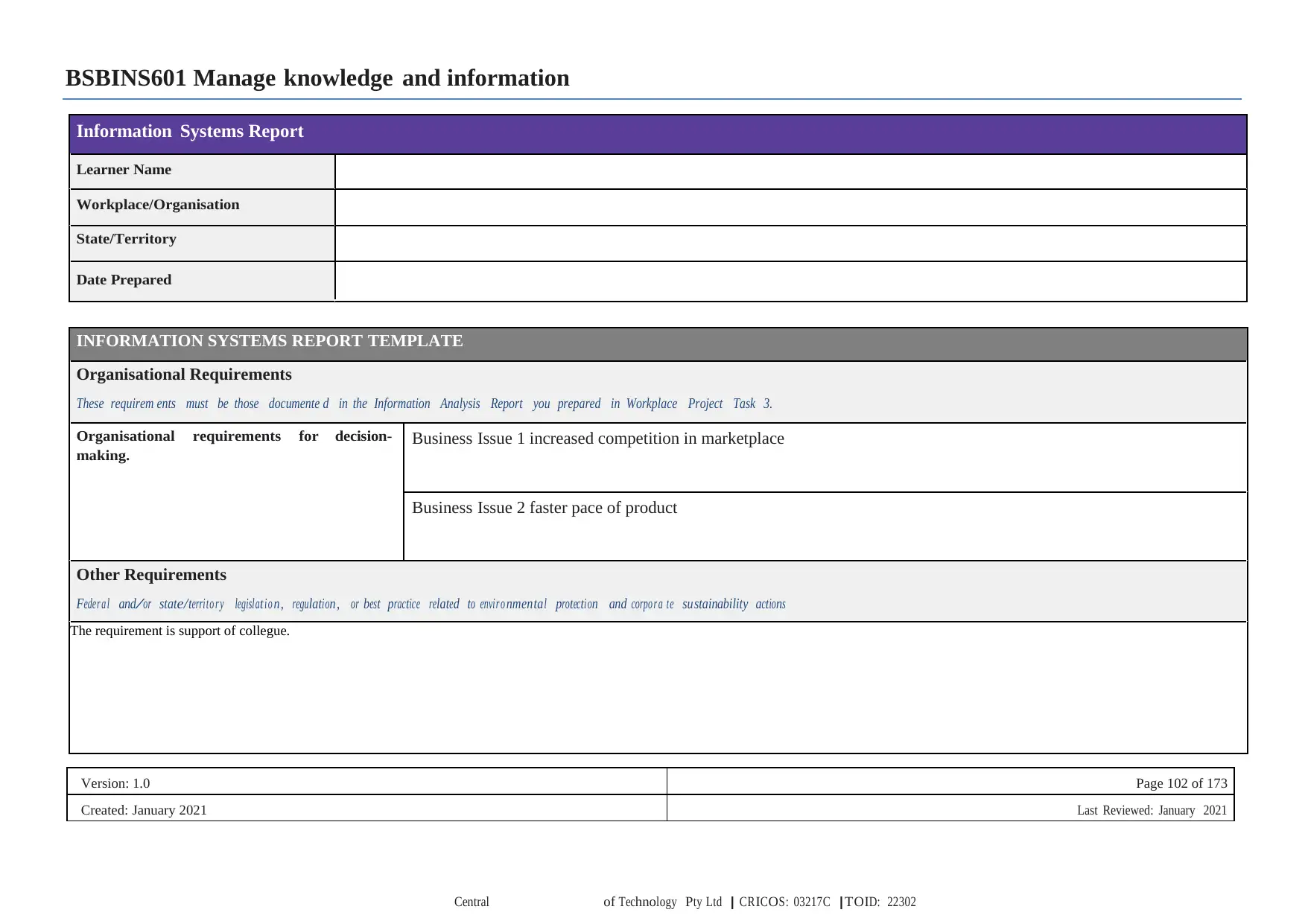Click 'CRICOS: 03217C' at page bottom
The width and height of the screenshot is (1308, 924).
[x=784, y=902]
